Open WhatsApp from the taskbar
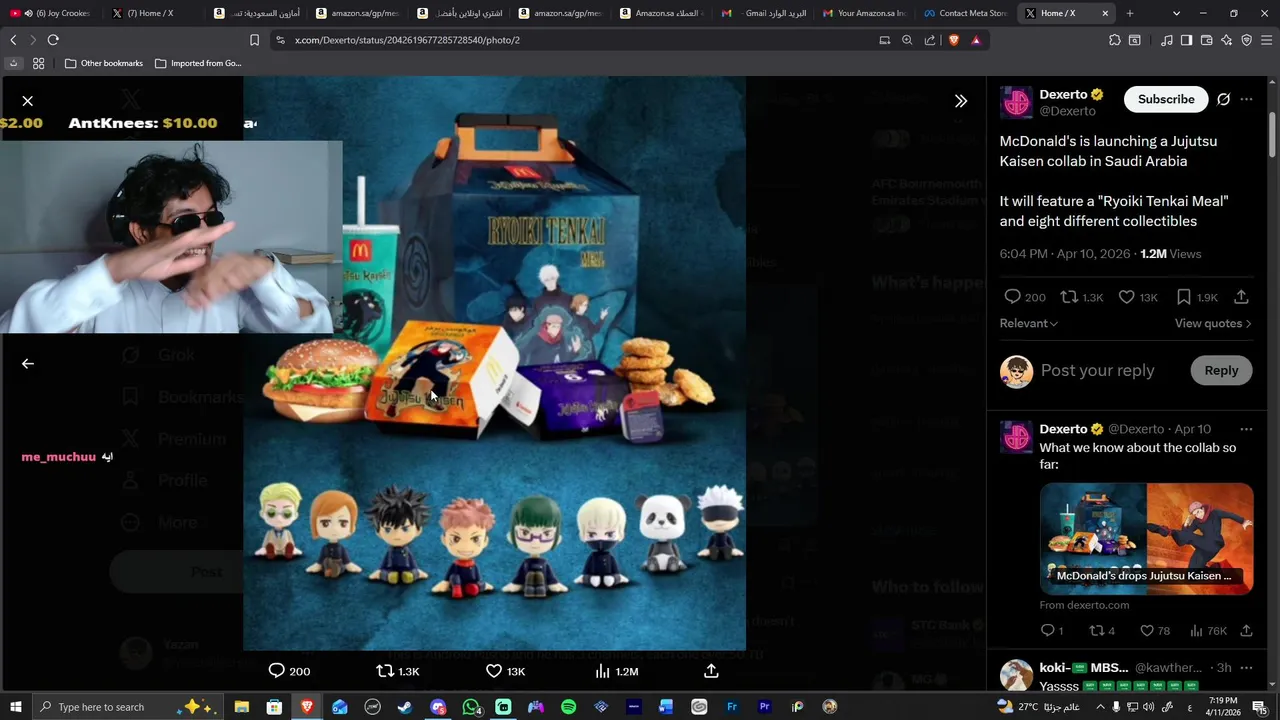 click(471, 707)
